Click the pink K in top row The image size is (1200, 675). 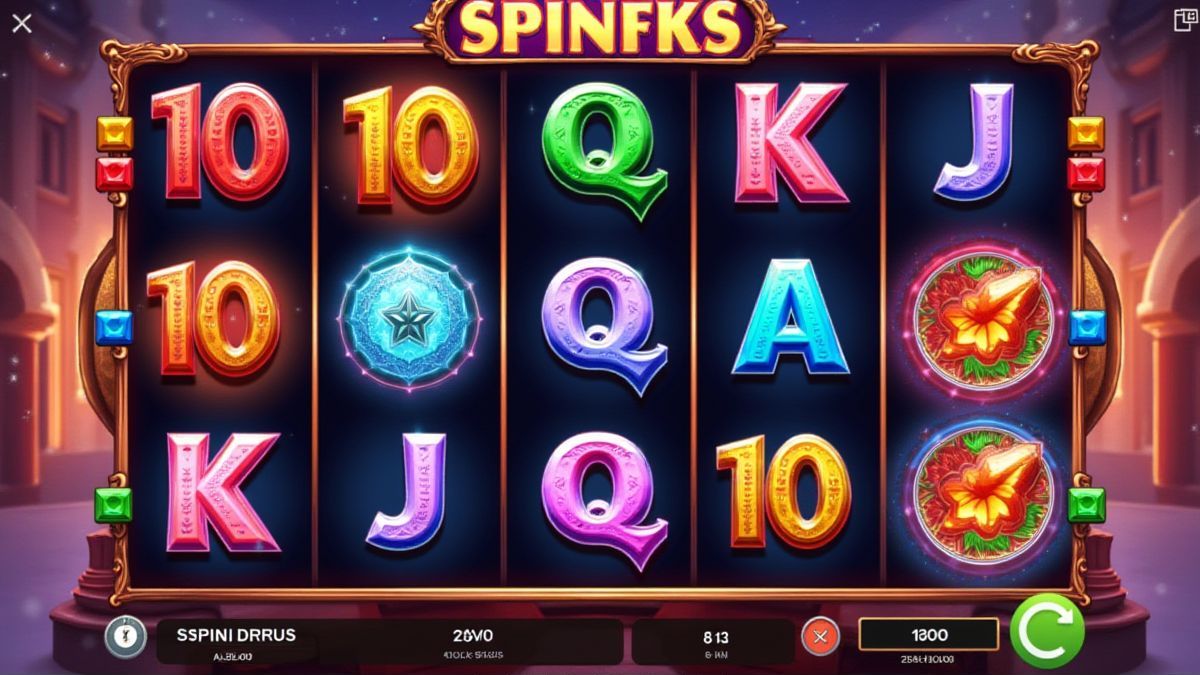(x=789, y=143)
